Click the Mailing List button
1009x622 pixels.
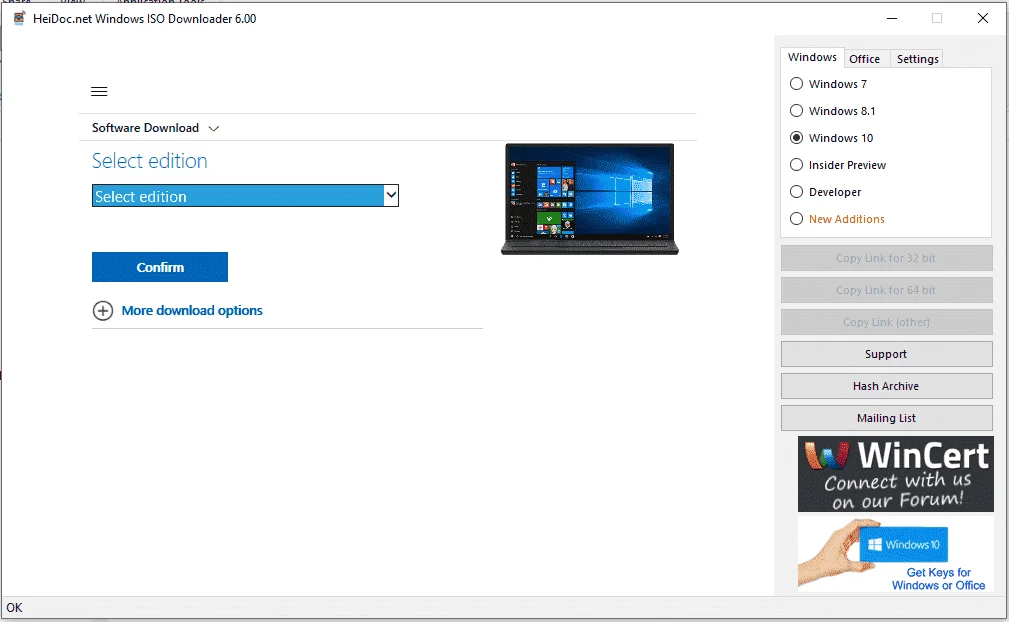(x=887, y=418)
